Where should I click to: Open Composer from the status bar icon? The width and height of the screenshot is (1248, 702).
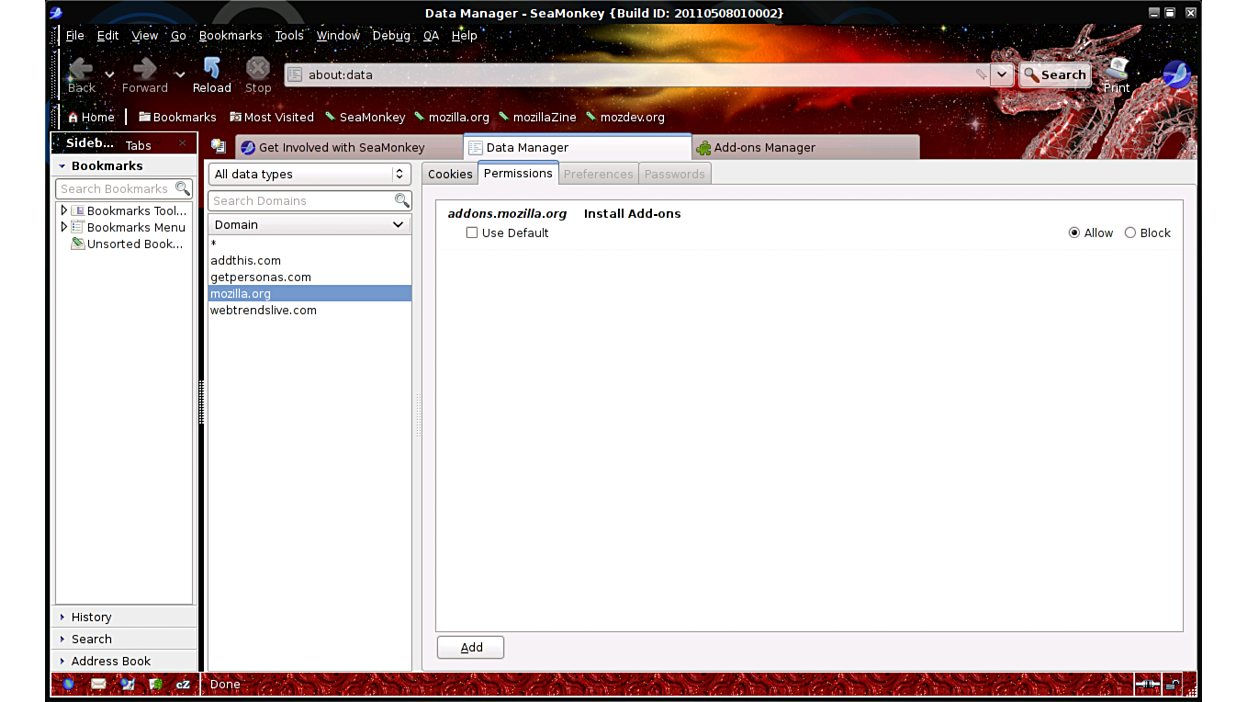[127, 684]
